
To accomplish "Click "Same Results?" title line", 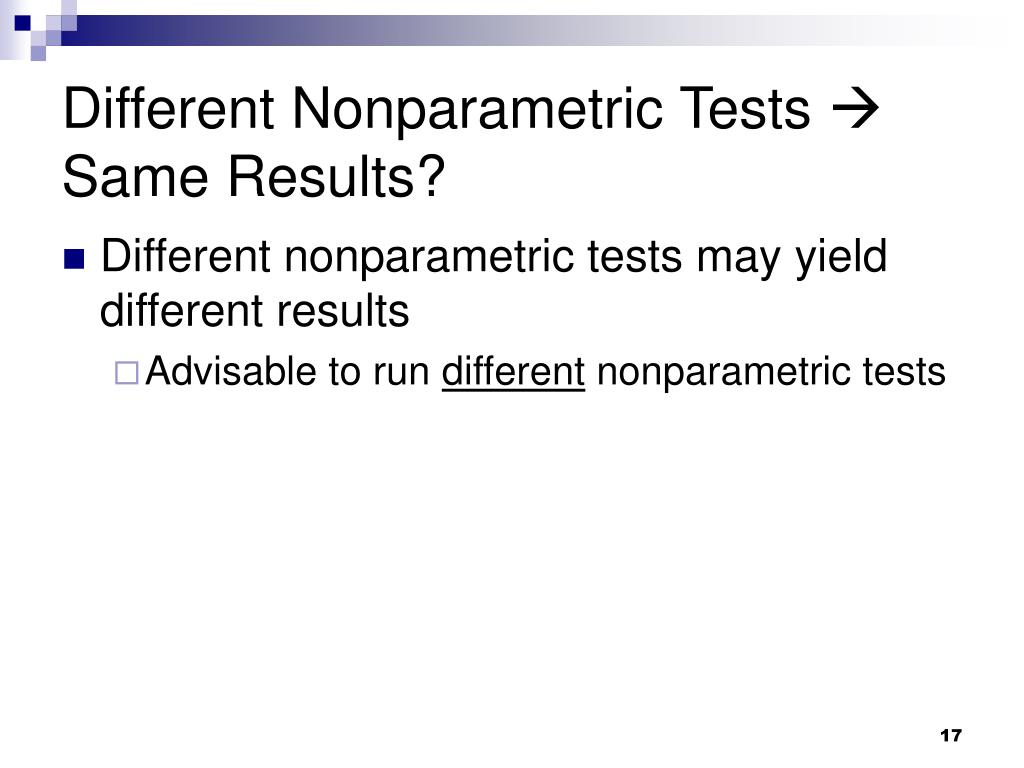I will pos(254,176).
